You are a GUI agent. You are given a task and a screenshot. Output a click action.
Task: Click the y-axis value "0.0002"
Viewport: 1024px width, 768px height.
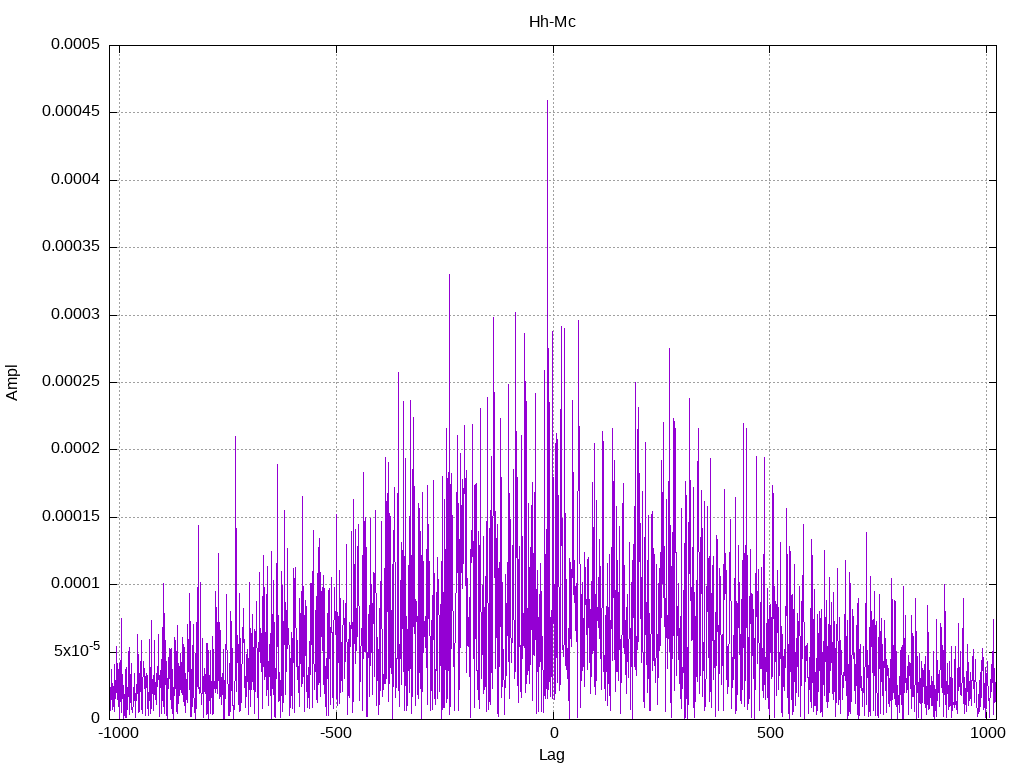[76, 449]
